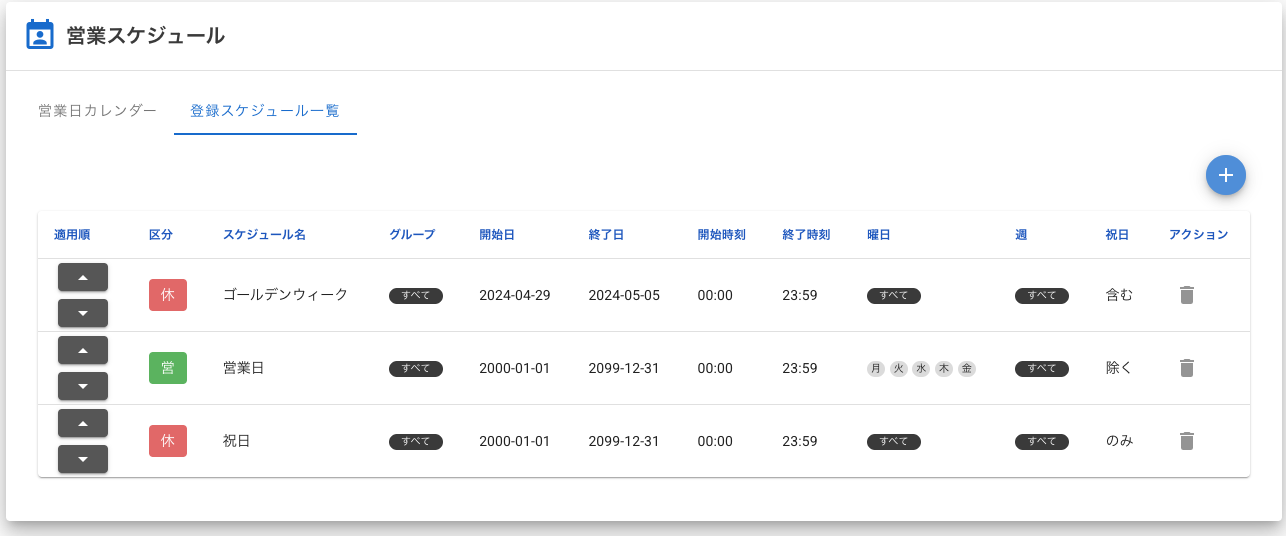Delete the 営業日 schedule row
1286x536 pixels.
(1186, 368)
